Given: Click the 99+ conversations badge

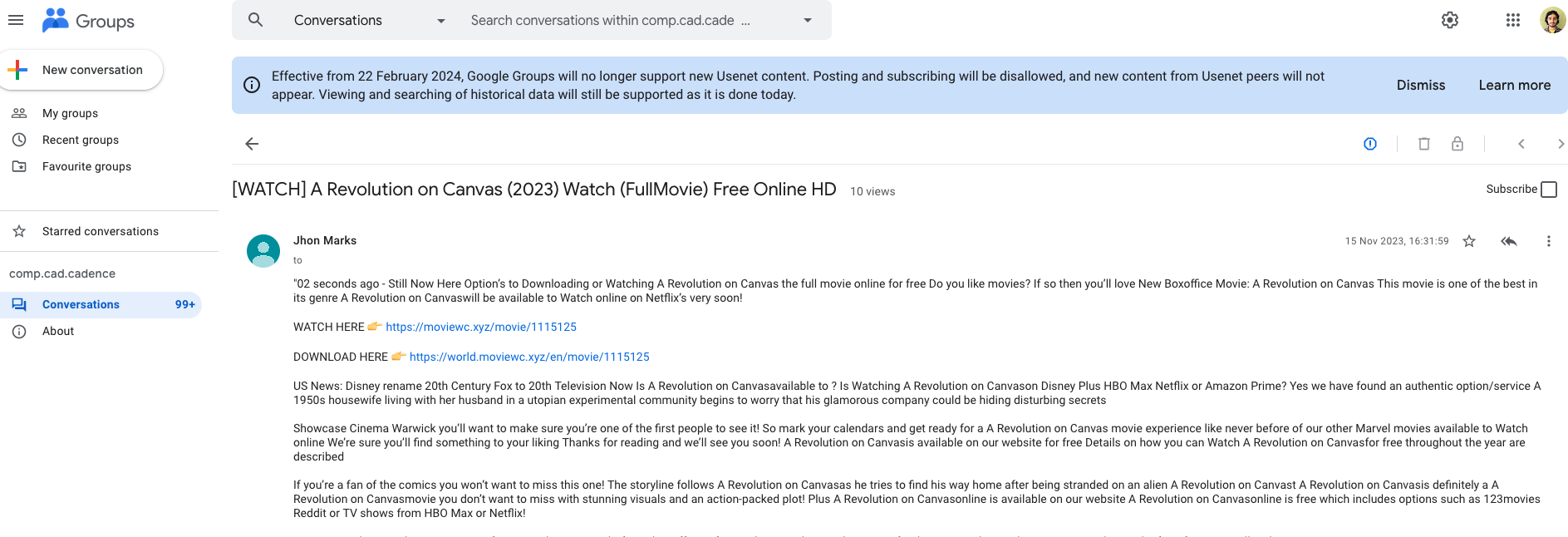Looking at the screenshot, I should pyautogui.click(x=184, y=304).
